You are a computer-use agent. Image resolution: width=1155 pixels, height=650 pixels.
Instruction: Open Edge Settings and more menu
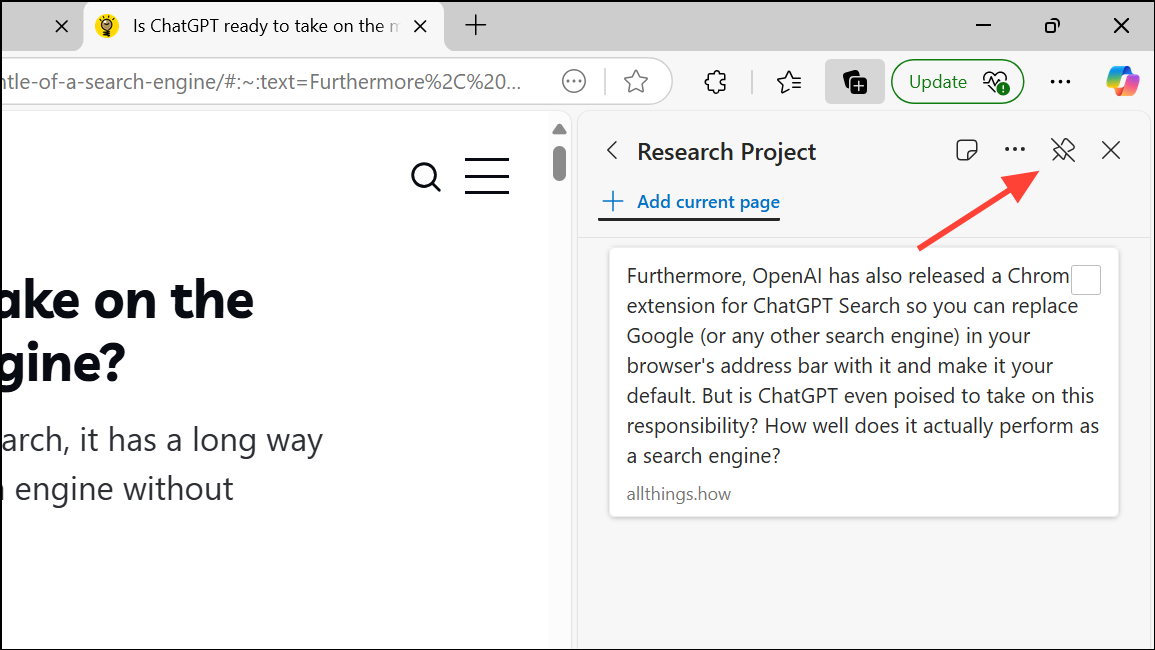1060,82
